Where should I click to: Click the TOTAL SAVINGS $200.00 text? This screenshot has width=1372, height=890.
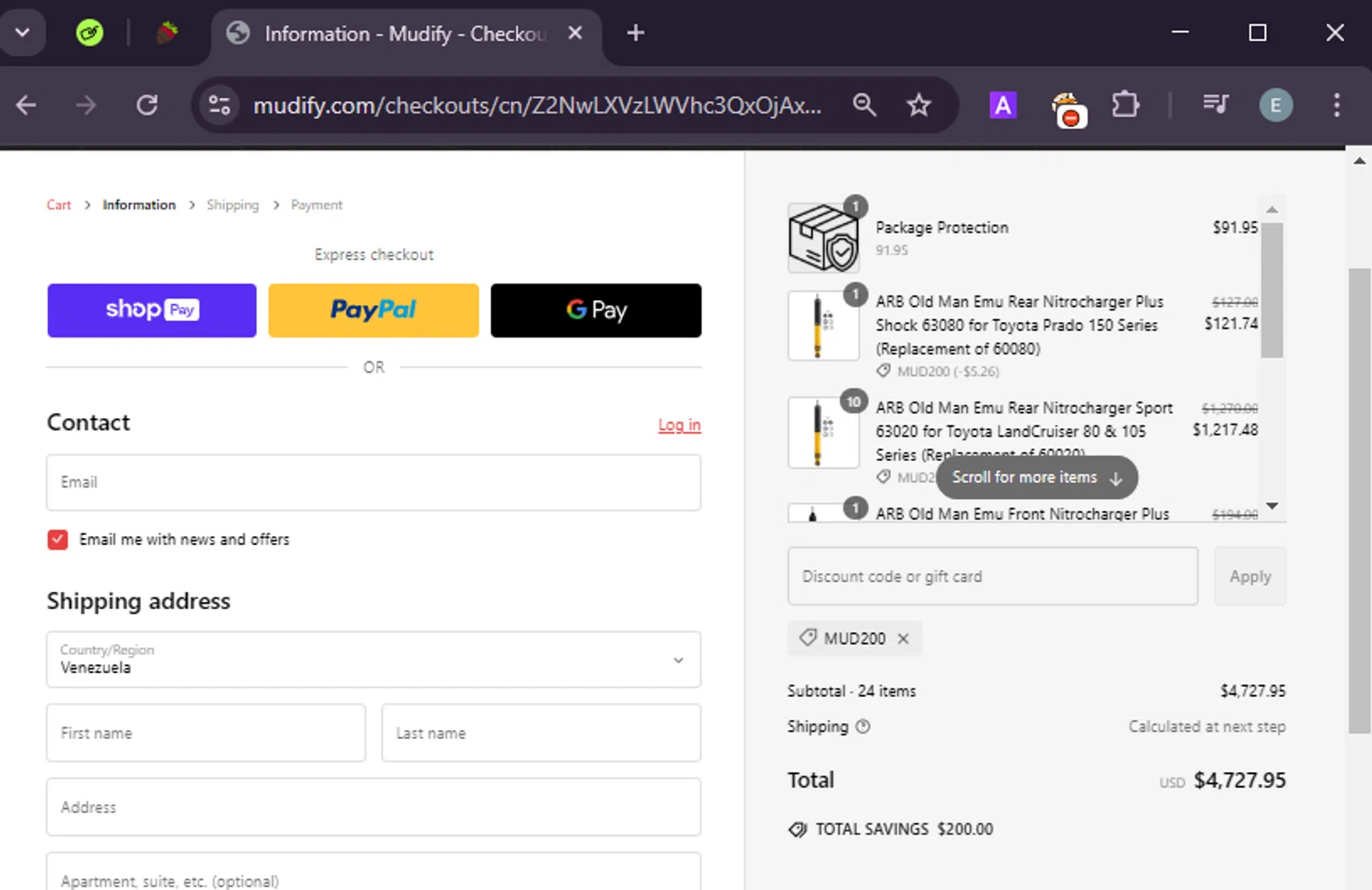click(x=905, y=830)
